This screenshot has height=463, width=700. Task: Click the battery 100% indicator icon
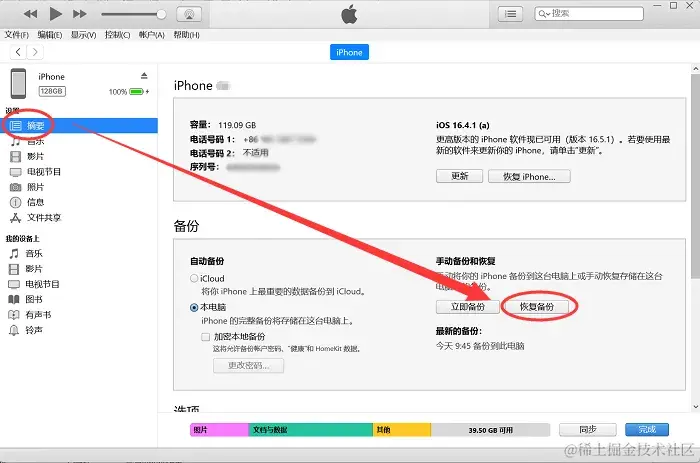[x=137, y=92]
